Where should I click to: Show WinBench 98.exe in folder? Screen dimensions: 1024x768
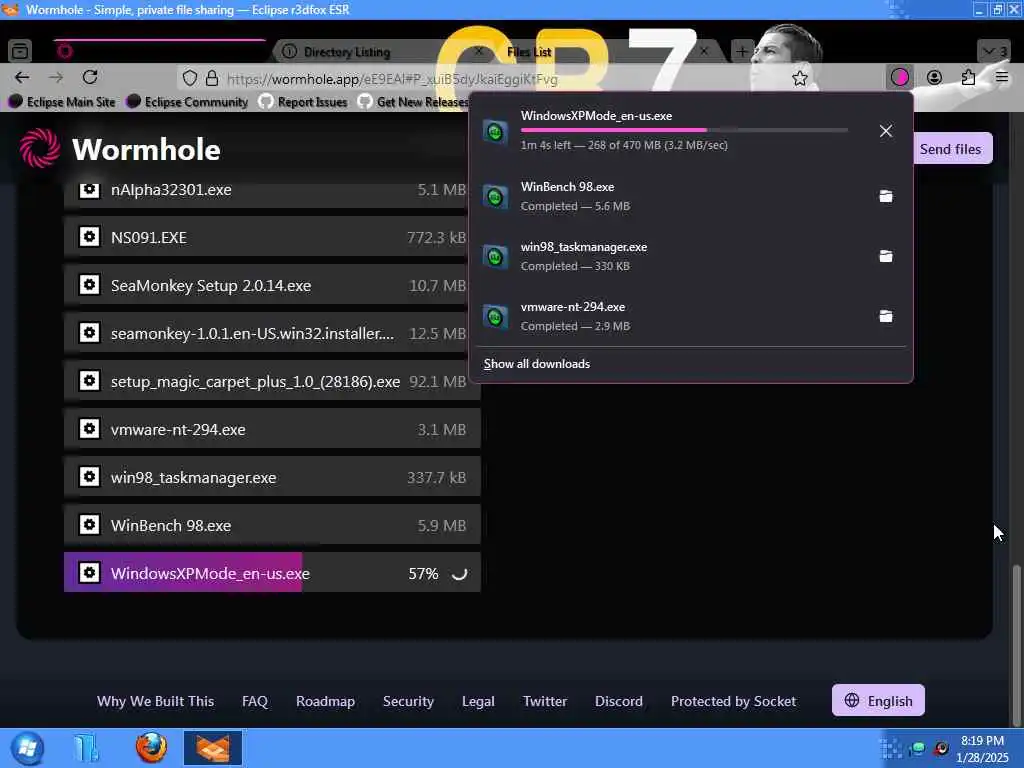click(x=886, y=196)
